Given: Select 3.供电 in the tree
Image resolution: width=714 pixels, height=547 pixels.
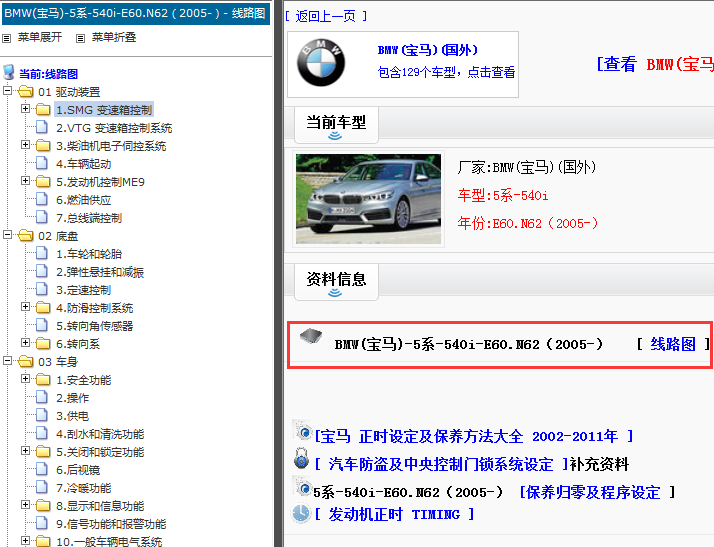Looking at the screenshot, I should coord(72,416).
